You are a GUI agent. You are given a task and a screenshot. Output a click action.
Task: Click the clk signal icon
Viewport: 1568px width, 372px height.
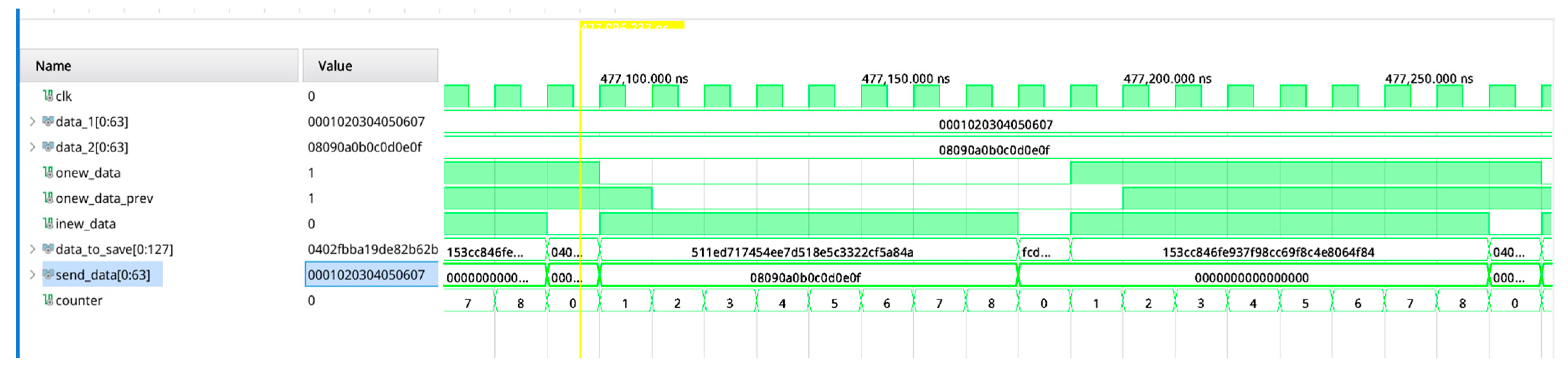[48, 95]
